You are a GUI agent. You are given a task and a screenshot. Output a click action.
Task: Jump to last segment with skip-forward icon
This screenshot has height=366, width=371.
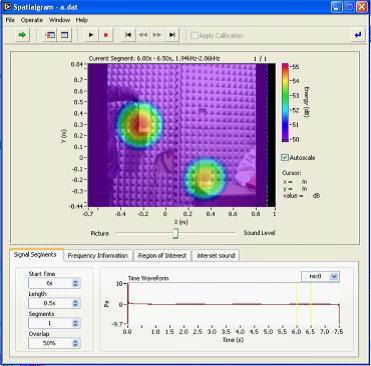click(x=172, y=35)
